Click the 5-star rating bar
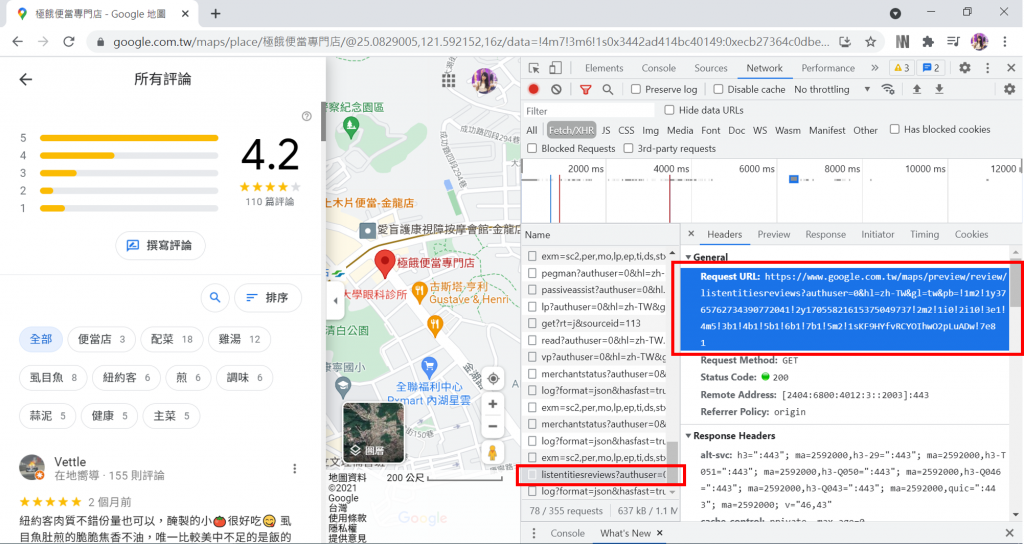This screenshot has height=544, width=1024. [129, 138]
